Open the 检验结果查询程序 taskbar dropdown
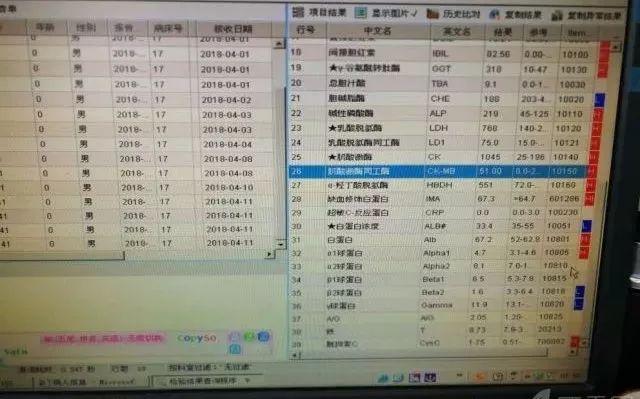 point(247,380)
